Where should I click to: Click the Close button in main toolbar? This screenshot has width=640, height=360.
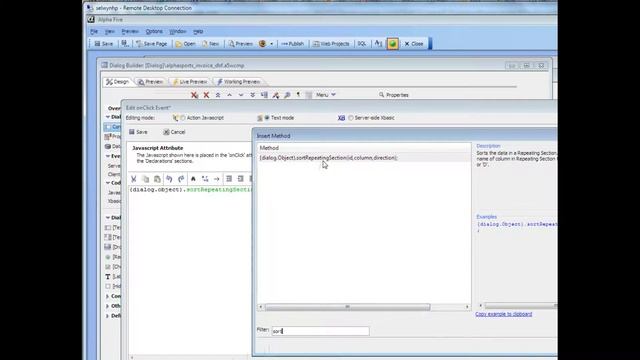click(x=413, y=44)
